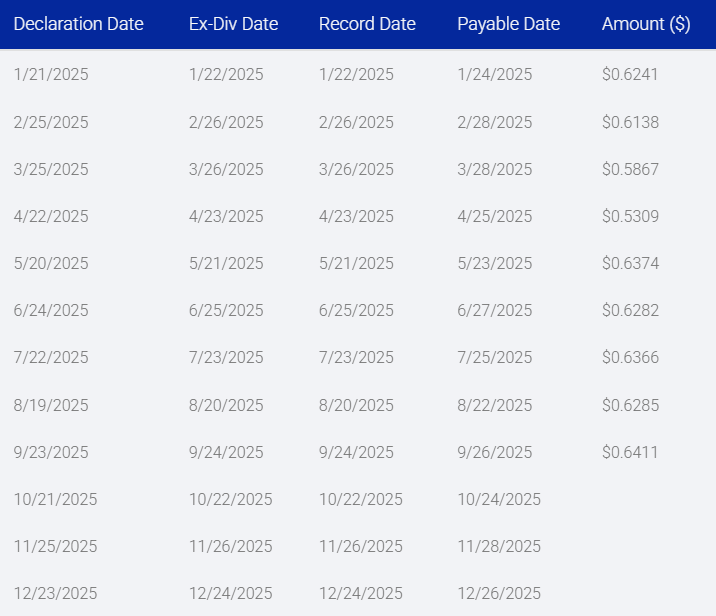Select declaration date 2/25/2025
The width and height of the screenshot is (716, 616).
(x=51, y=122)
